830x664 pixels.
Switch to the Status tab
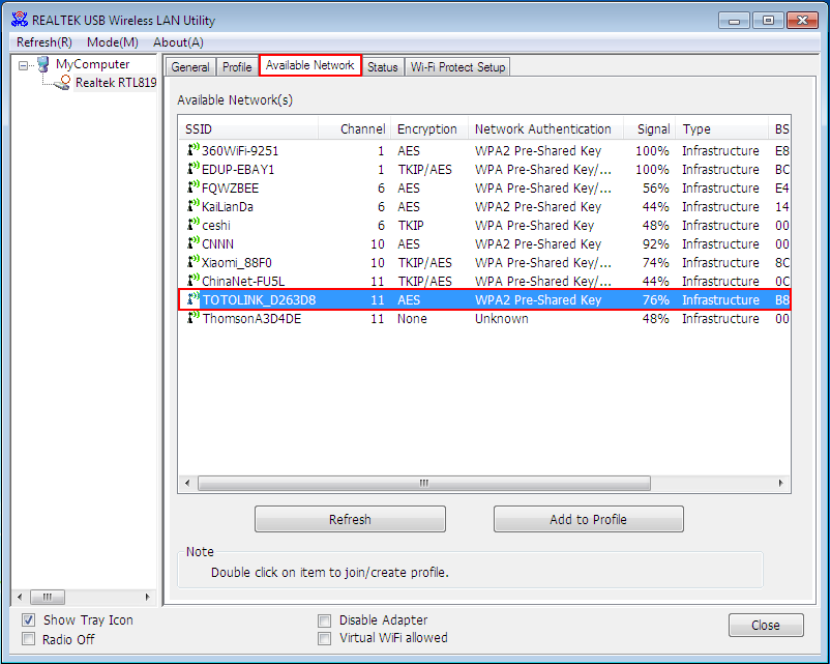(383, 67)
